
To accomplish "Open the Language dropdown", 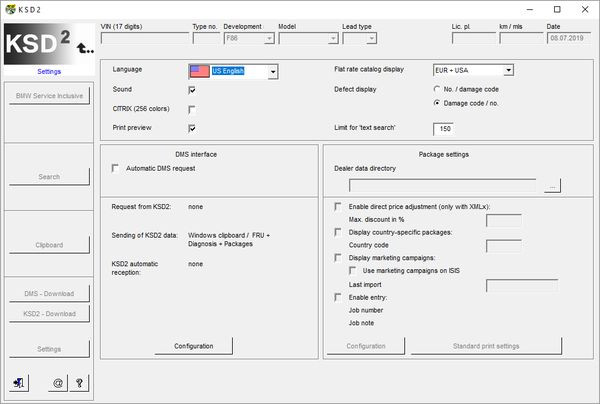I will [x=272, y=71].
